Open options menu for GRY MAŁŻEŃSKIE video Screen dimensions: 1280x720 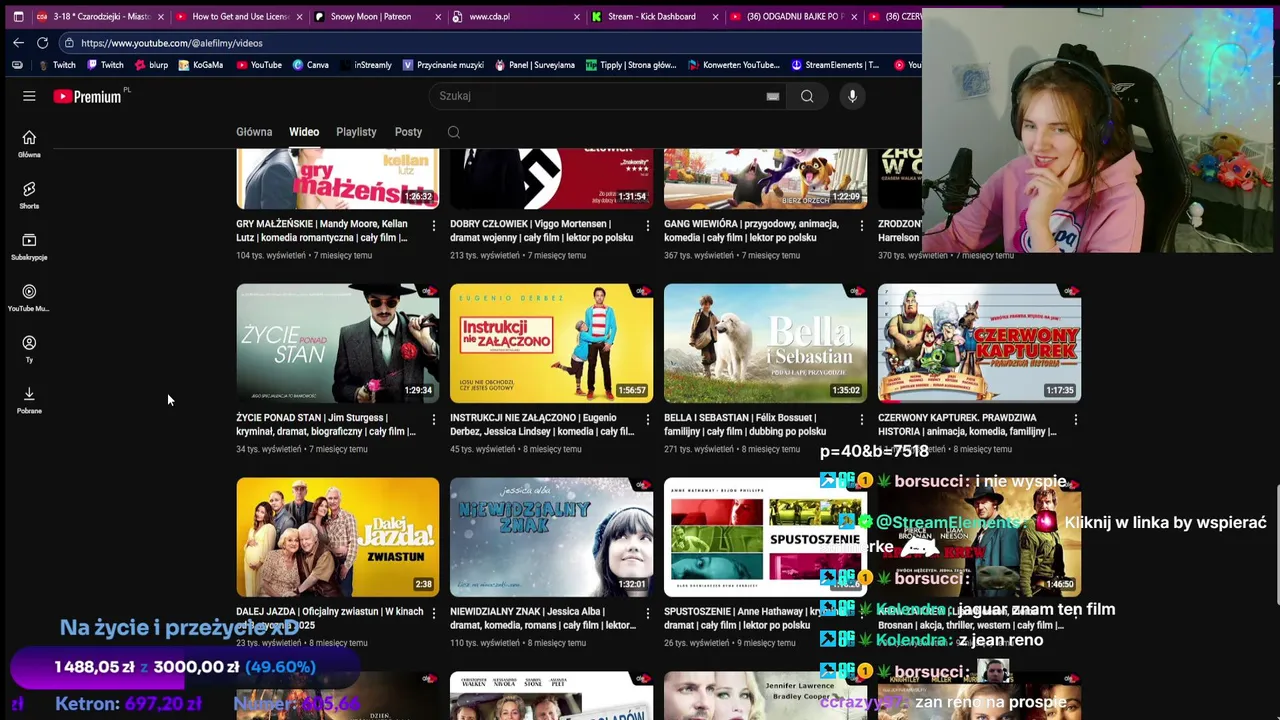(433, 226)
